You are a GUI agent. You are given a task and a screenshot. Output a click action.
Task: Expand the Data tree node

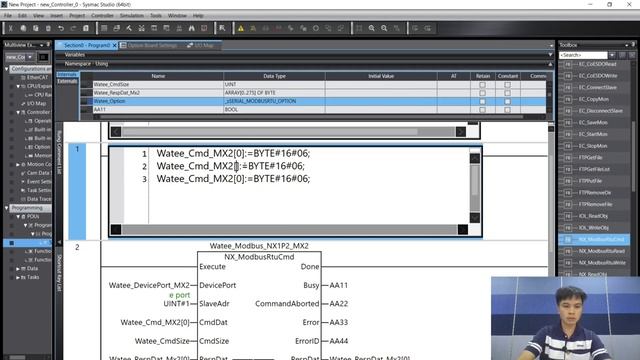click(18, 269)
